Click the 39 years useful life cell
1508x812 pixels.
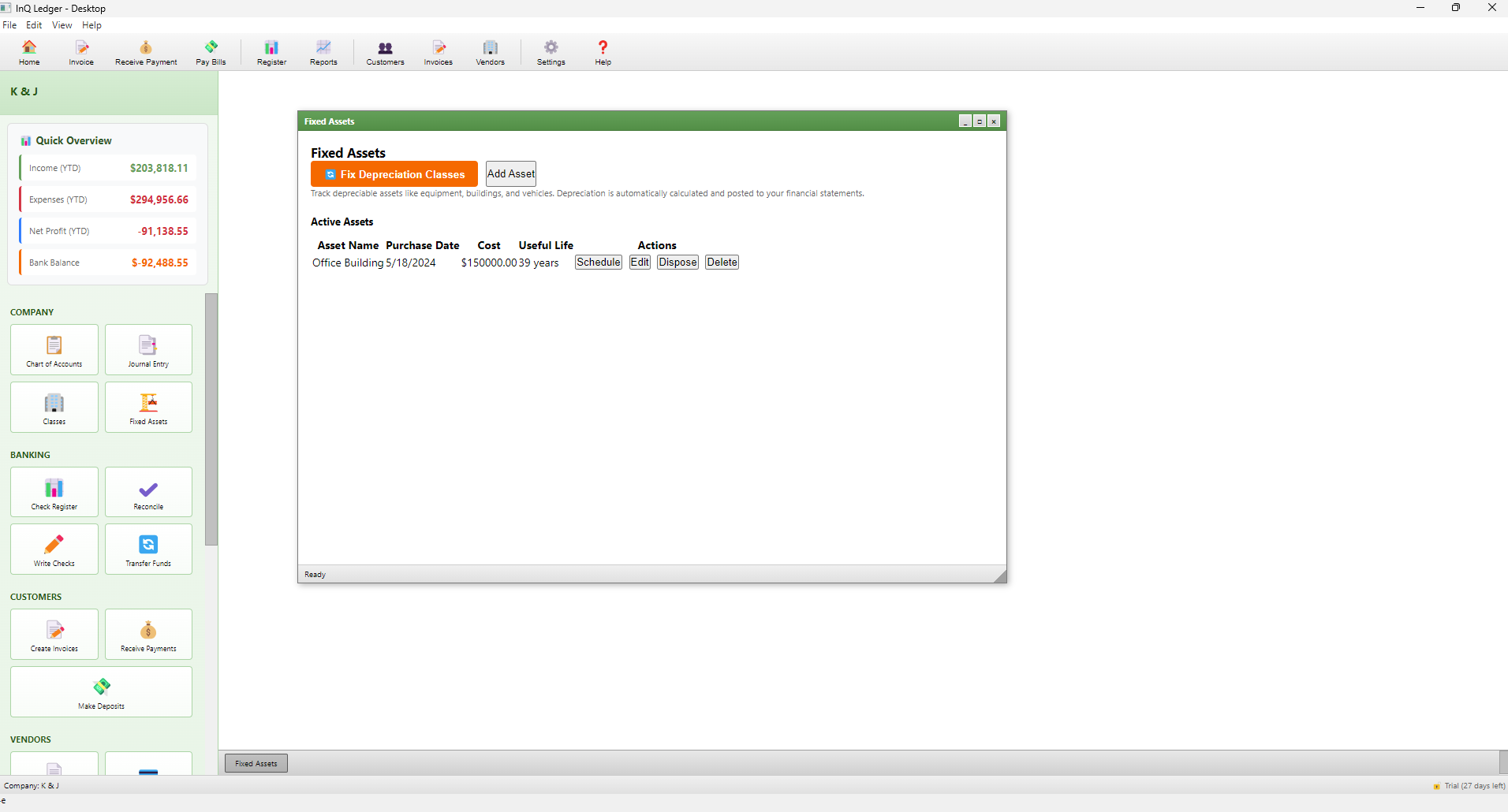pyautogui.click(x=539, y=263)
